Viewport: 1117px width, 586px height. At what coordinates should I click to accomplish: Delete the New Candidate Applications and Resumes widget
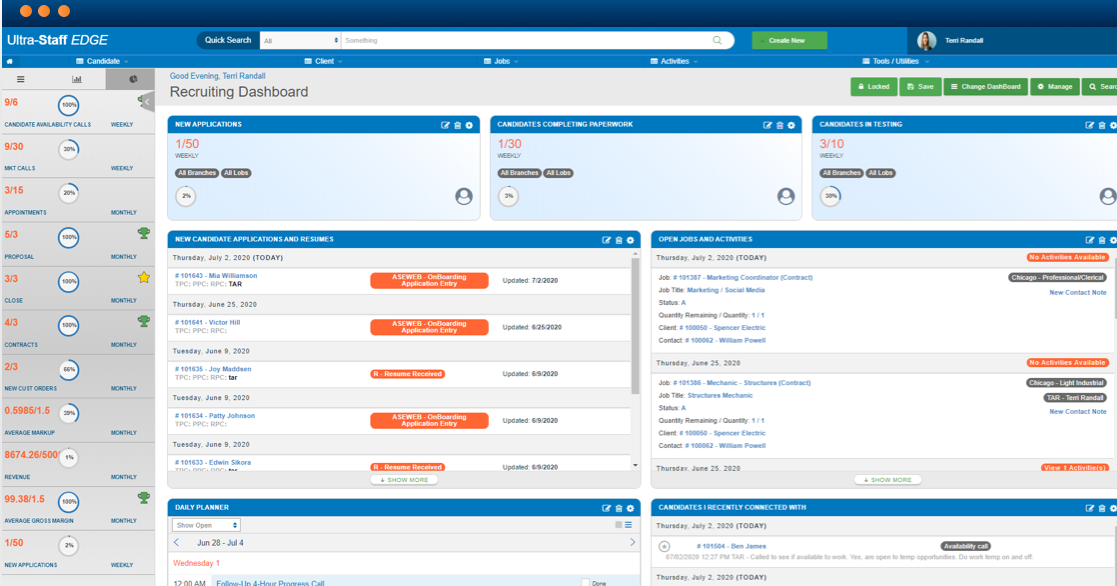[618, 241]
